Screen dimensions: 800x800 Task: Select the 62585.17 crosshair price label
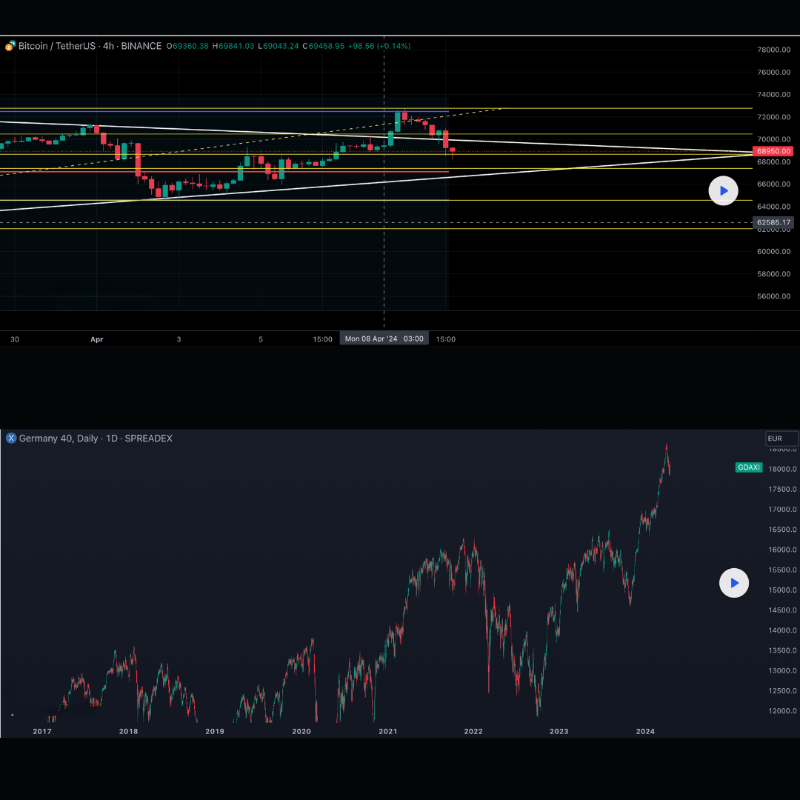(773, 222)
